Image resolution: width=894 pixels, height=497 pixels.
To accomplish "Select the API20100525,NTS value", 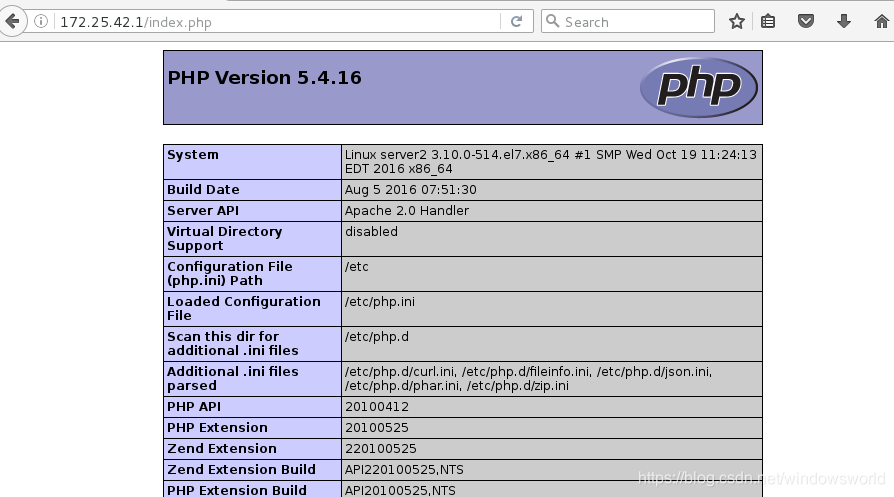I will tap(400, 490).
